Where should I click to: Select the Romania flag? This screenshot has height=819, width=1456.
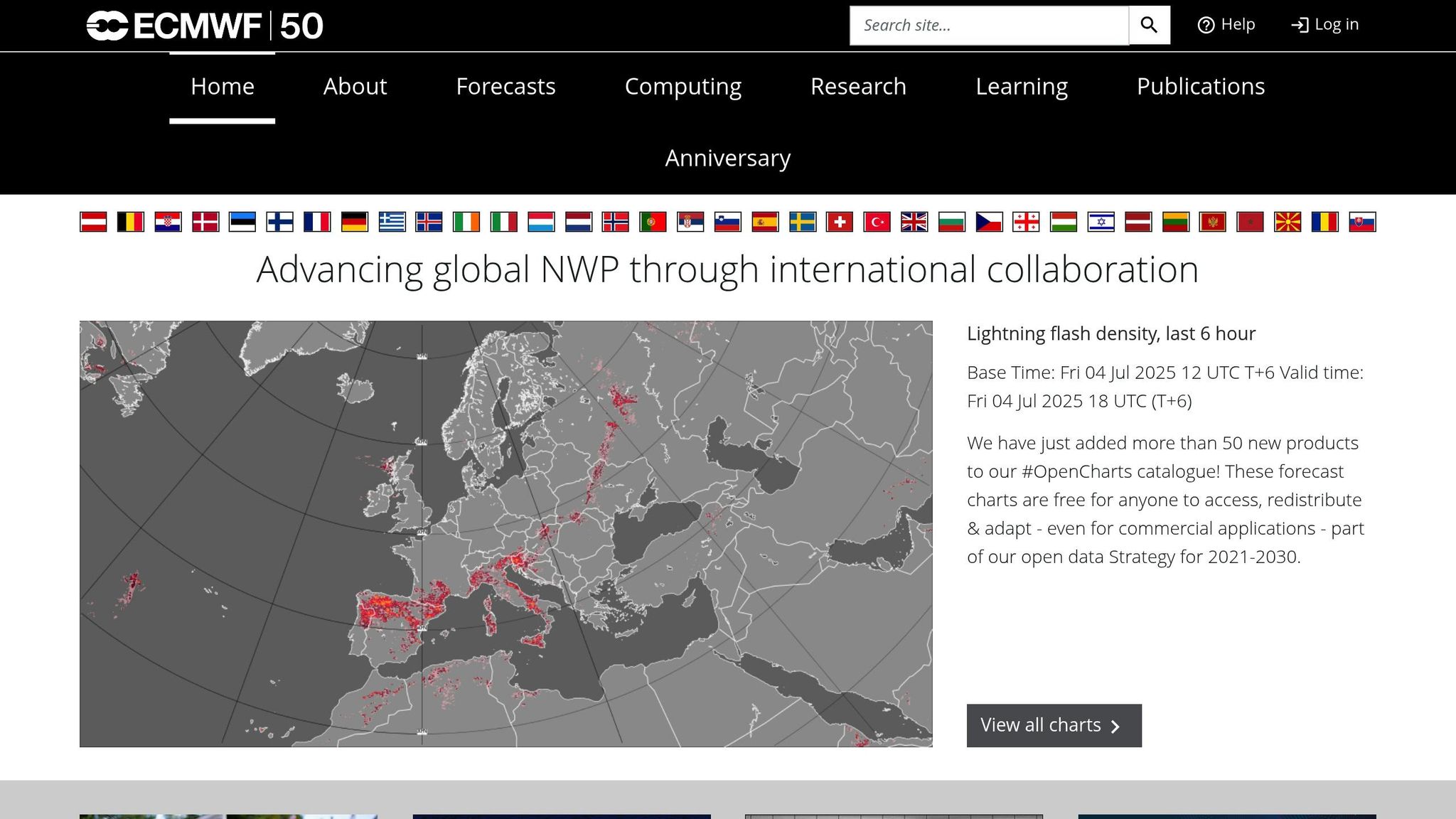point(1325,222)
